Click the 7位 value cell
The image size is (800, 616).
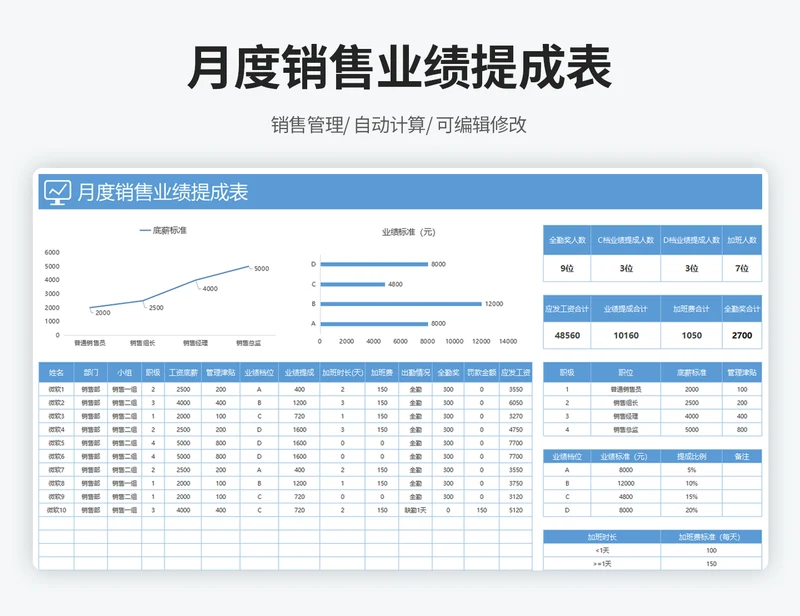point(742,268)
